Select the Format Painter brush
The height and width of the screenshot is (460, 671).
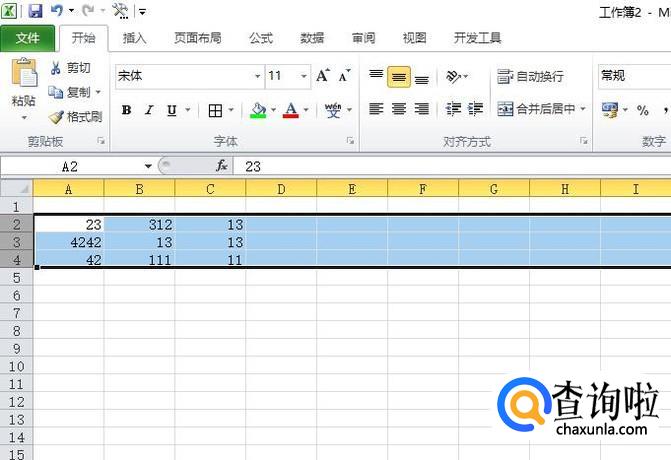point(56,116)
